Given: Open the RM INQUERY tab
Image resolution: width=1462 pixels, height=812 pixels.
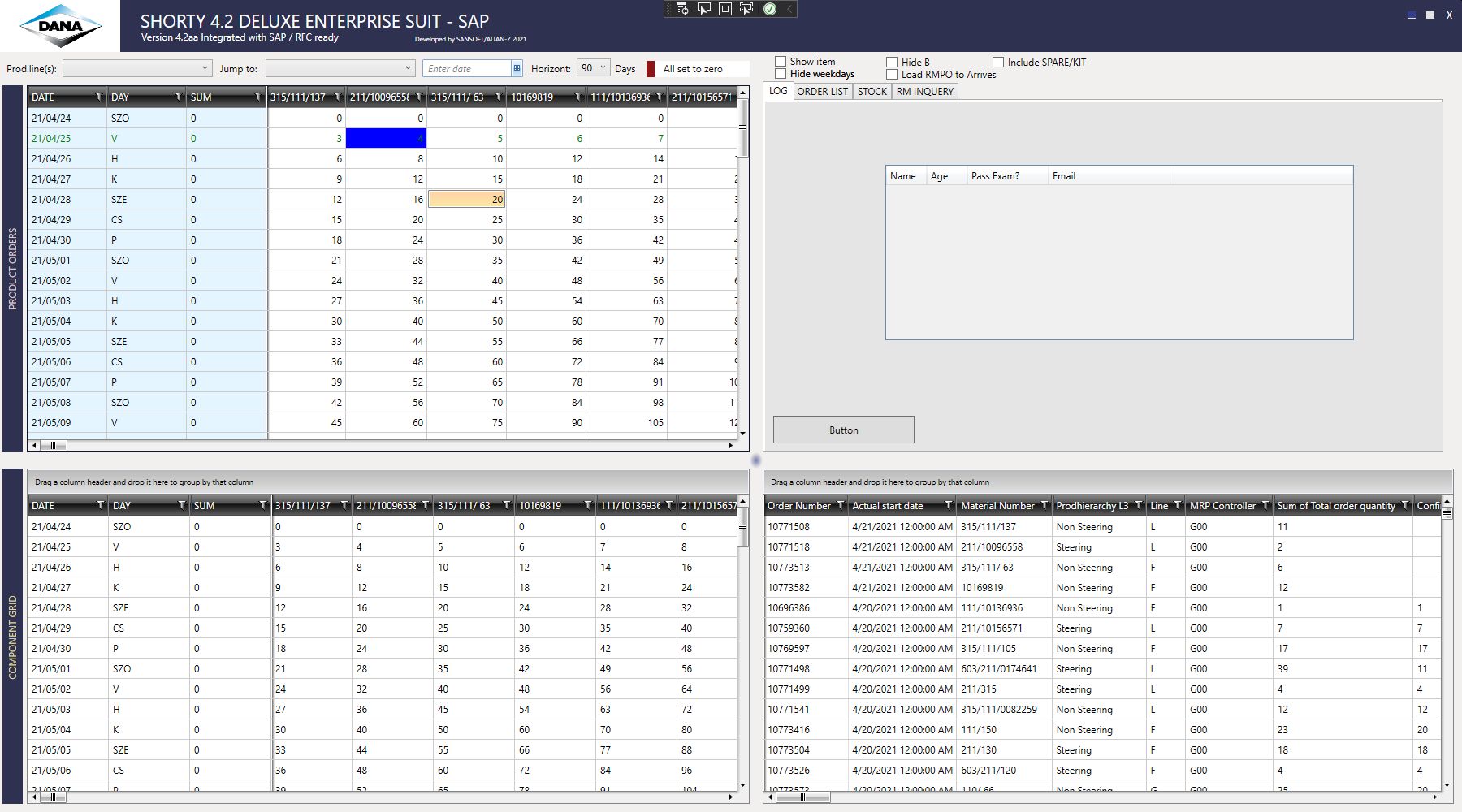Looking at the screenshot, I should 925,92.
